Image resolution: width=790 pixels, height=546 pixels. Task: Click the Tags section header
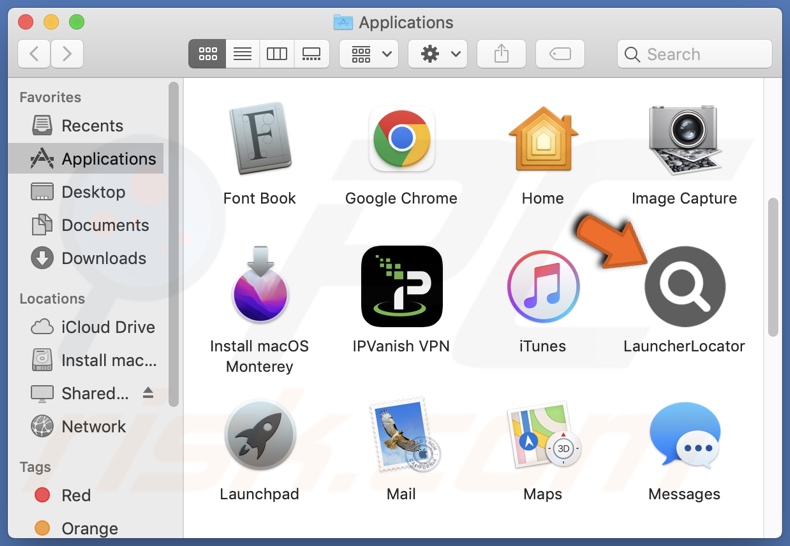35,467
